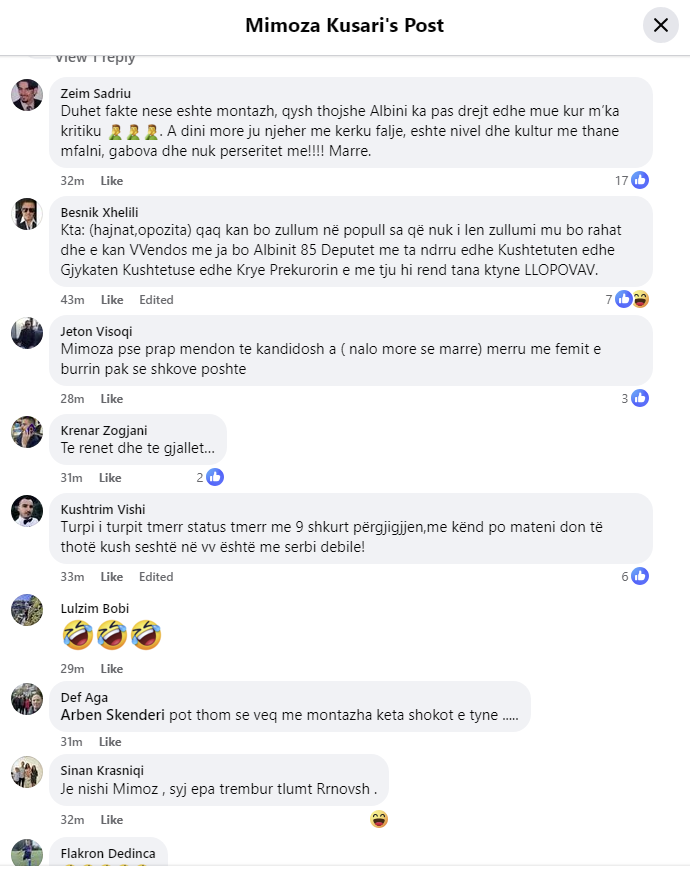Expand the View 1 reply link
The image size is (690, 873).
point(95,57)
